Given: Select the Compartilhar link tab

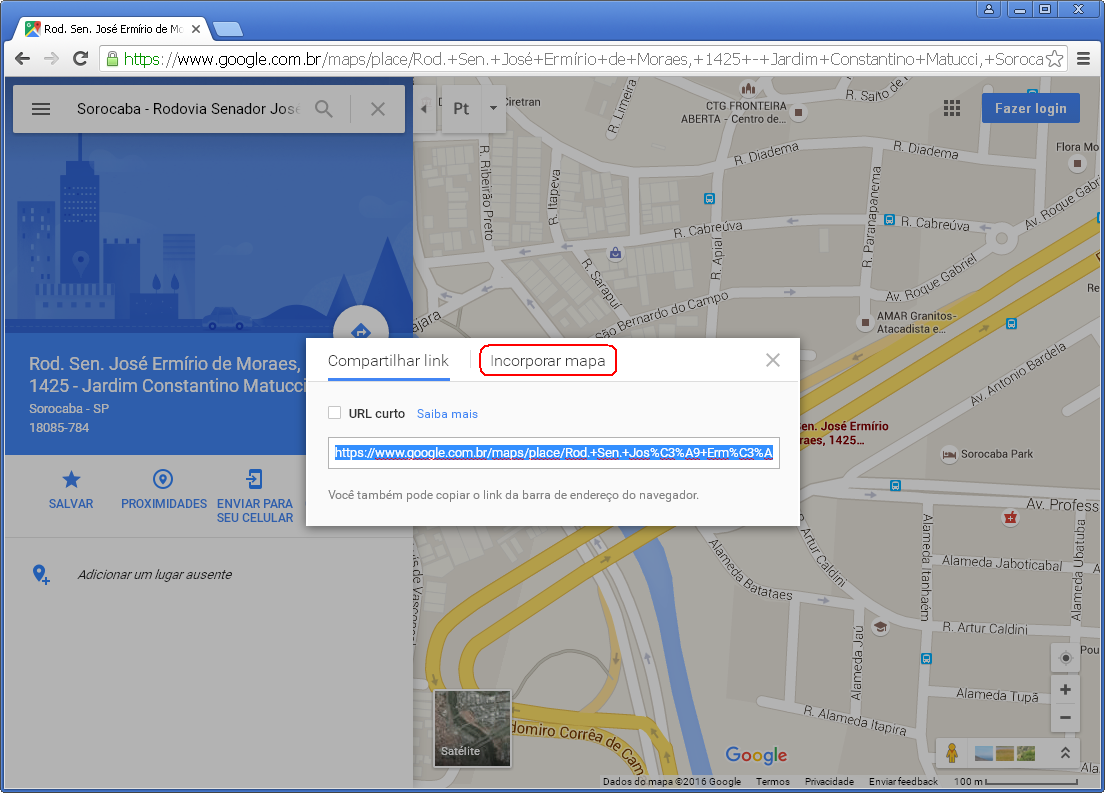Looking at the screenshot, I should pyautogui.click(x=388, y=361).
